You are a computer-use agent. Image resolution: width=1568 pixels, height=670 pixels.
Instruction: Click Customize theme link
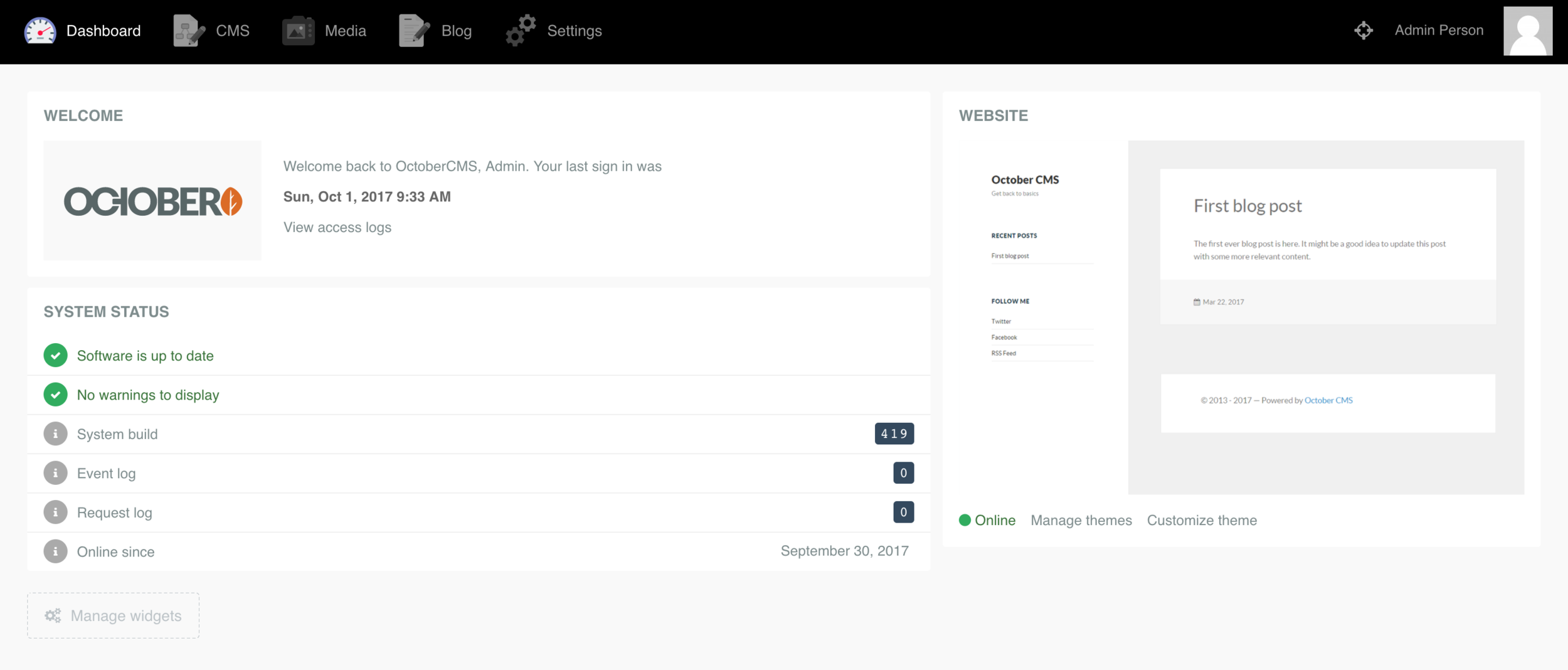click(x=1202, y=520)
